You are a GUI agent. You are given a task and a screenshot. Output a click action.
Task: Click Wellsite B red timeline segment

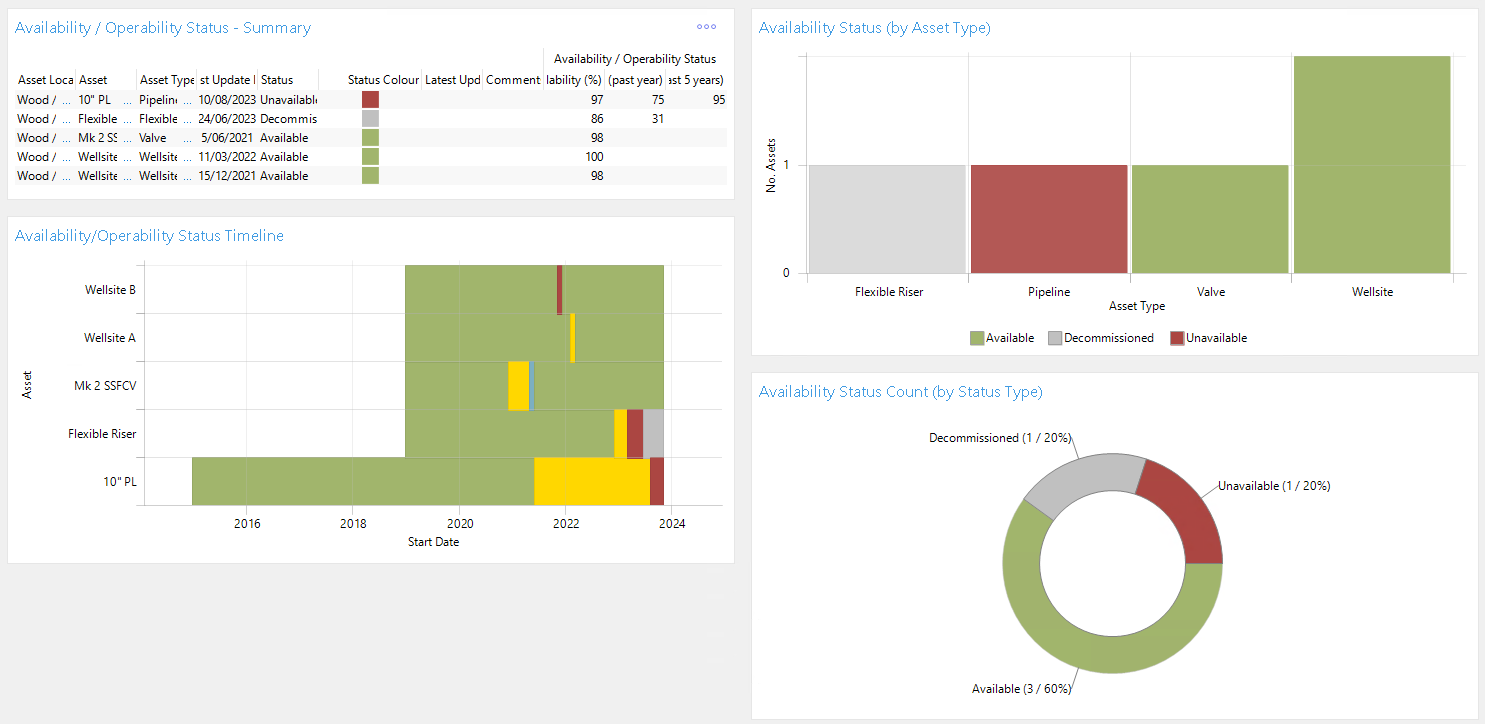click(559, 290)
